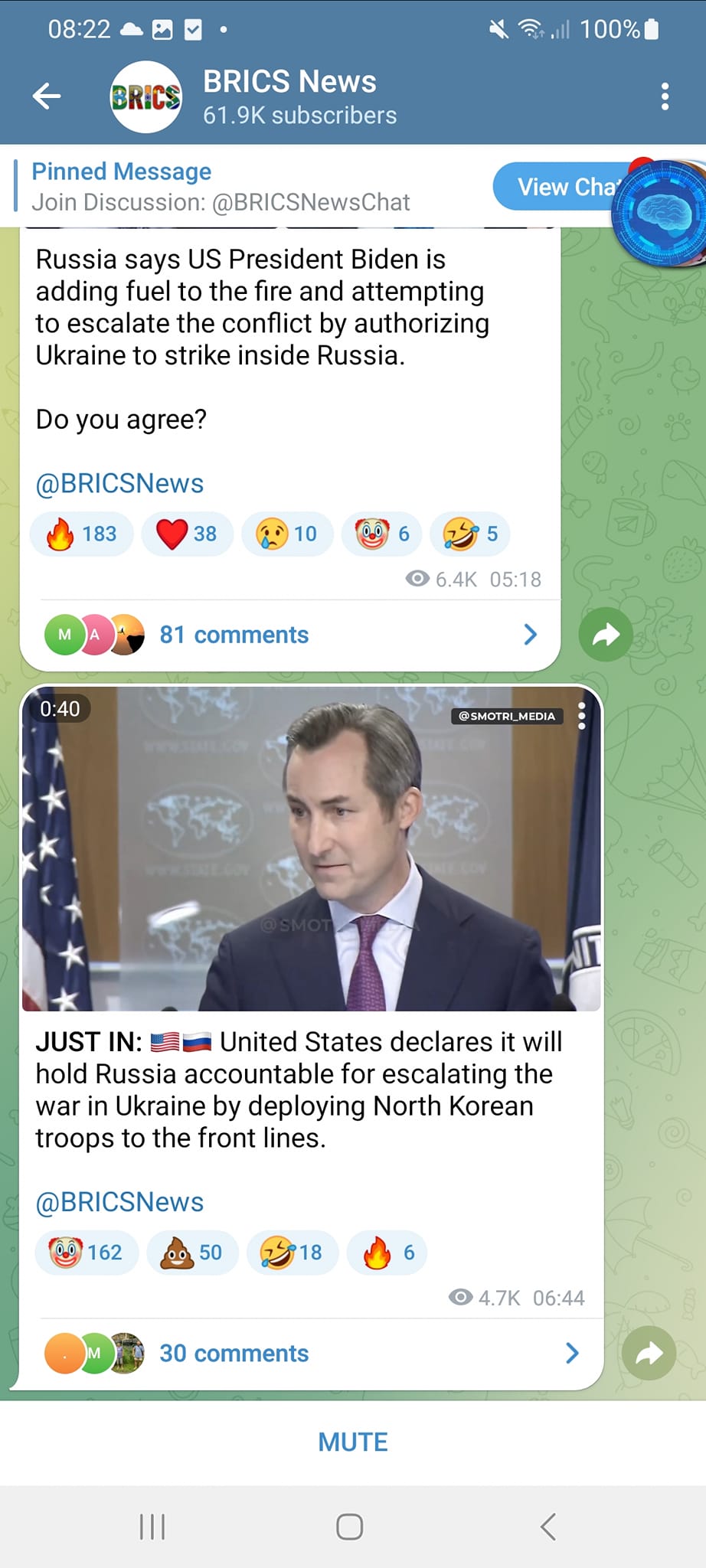Forward the North Korean troops video post

click(648, 1353)
